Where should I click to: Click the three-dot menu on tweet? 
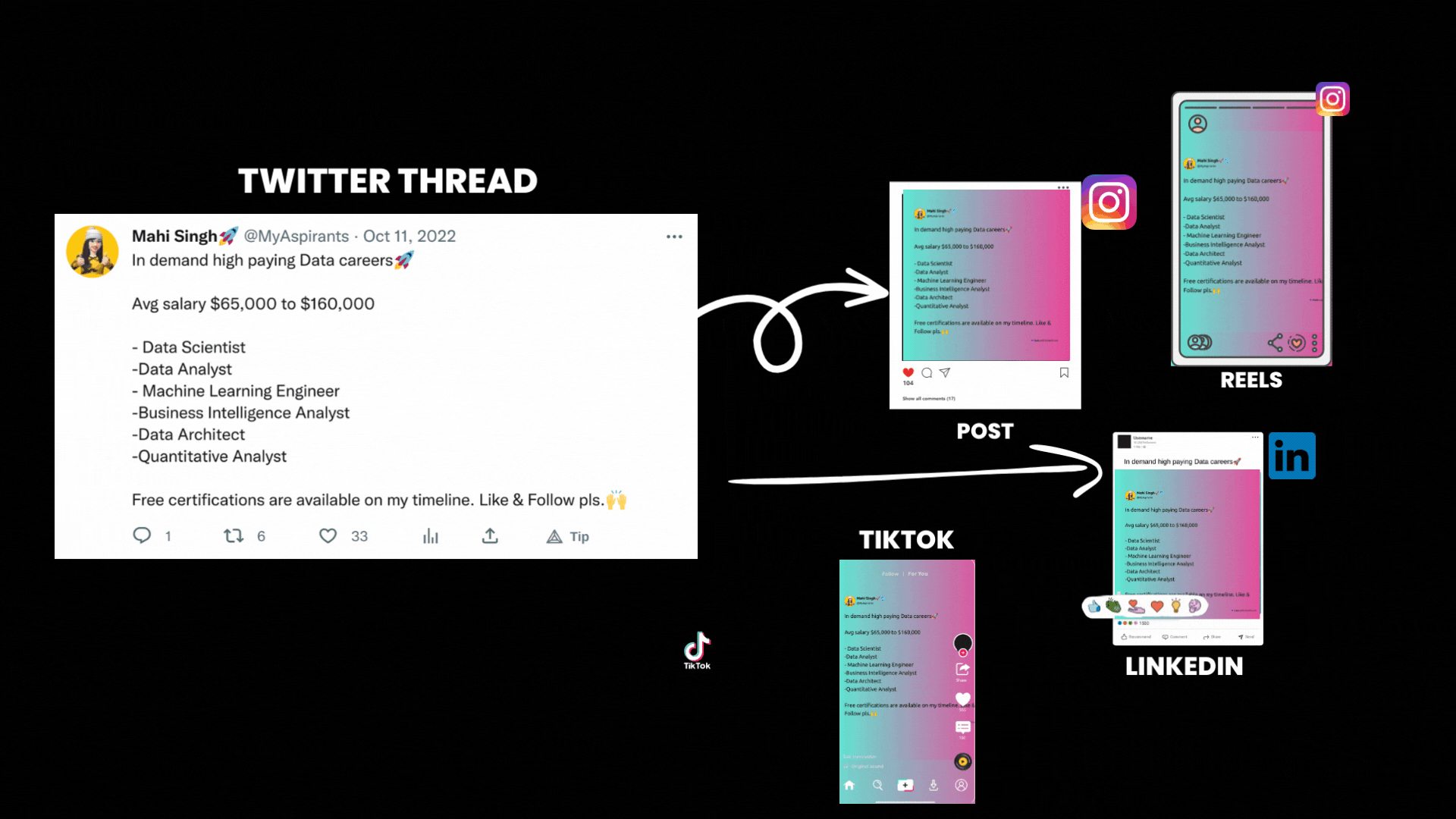[x=674, y=237]
